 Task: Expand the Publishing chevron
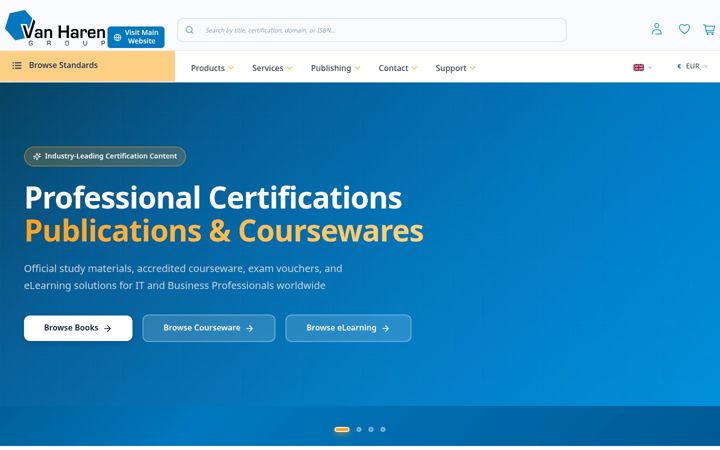(357, 68)
